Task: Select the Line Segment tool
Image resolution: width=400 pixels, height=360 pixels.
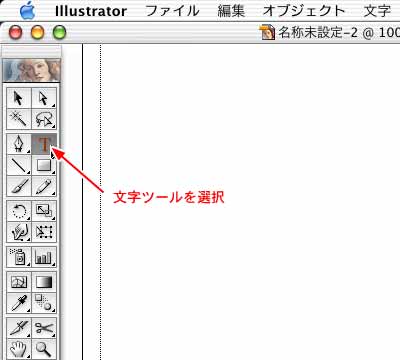Action: [19, 165]
